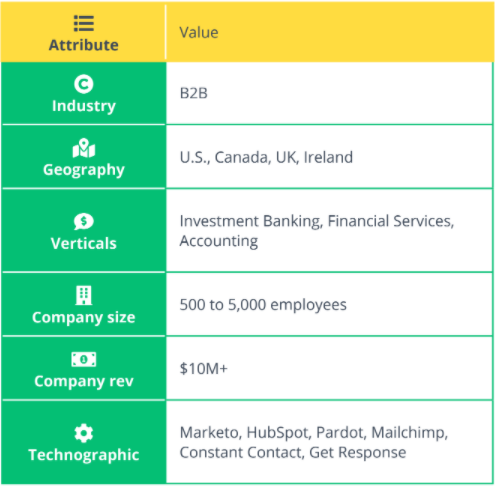
Task: Select the Attribute header label
Action: (84, 45)
